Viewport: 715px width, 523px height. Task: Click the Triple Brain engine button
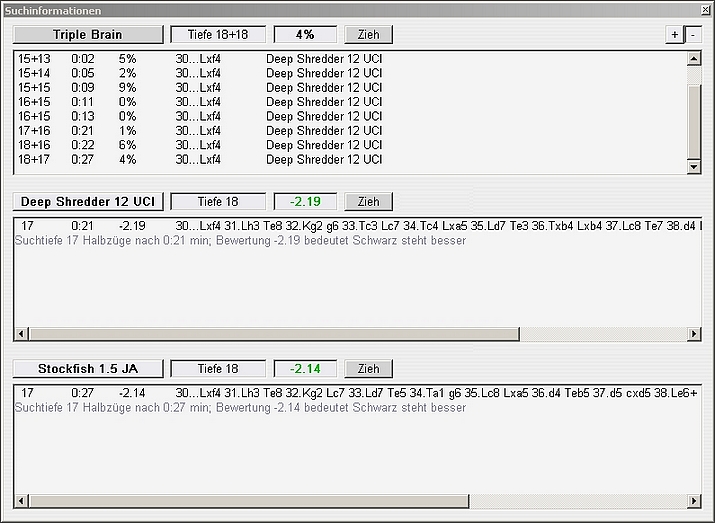coord(88,34)
